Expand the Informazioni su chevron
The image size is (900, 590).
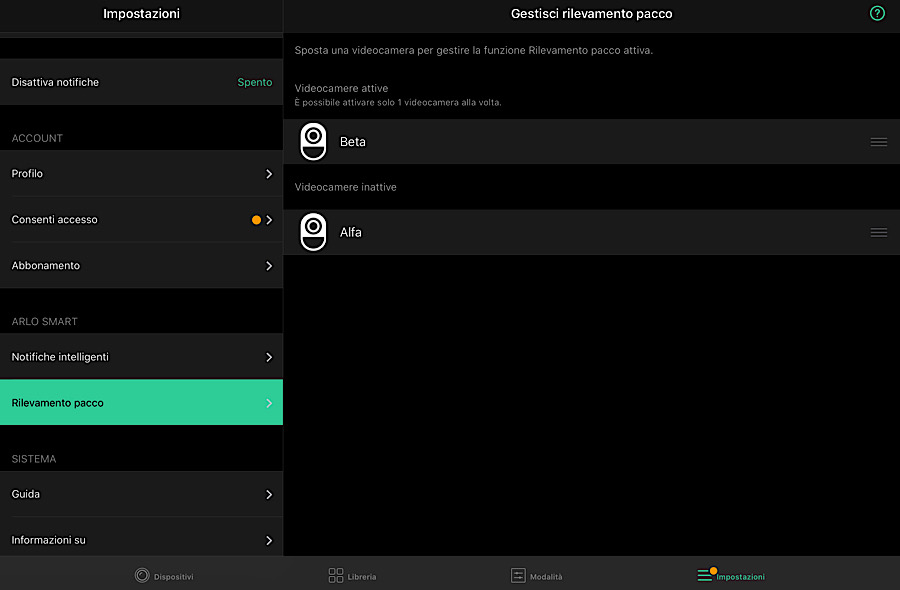pos(269,540)
